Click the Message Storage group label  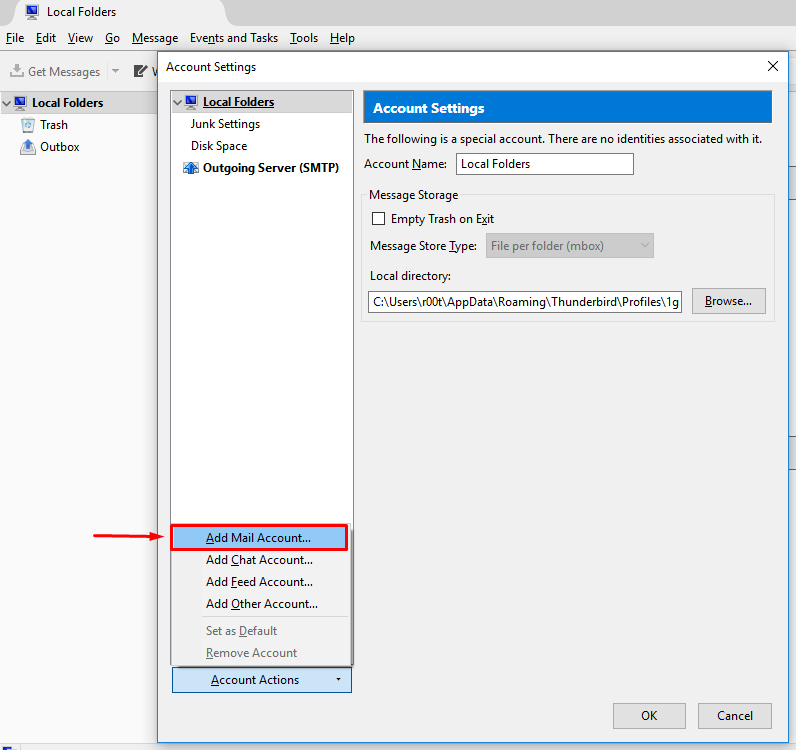pyautogui.click(x=413, y=195)
